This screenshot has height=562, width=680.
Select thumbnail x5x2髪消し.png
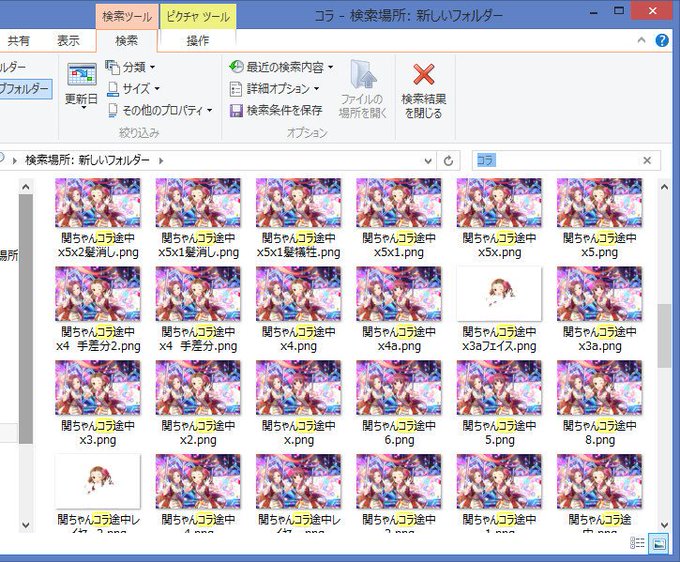[98, 203]
